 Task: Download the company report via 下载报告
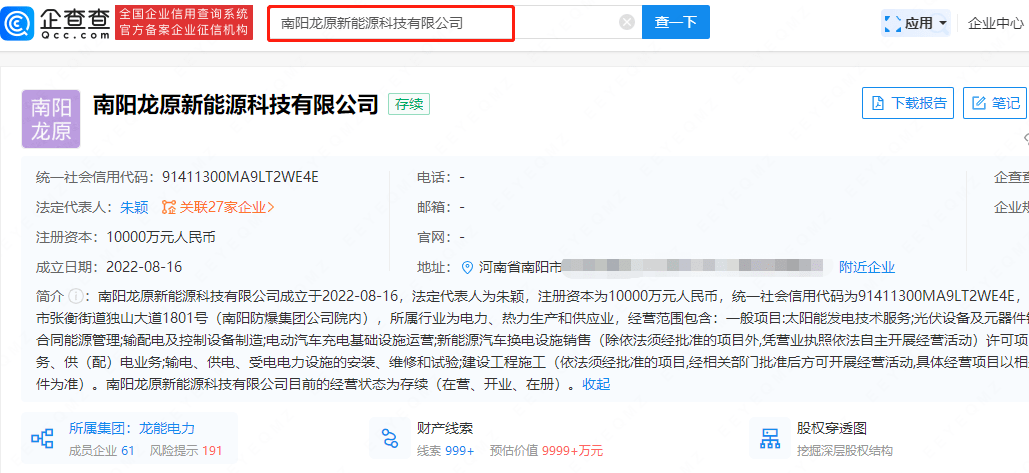[x=908, y=103]
